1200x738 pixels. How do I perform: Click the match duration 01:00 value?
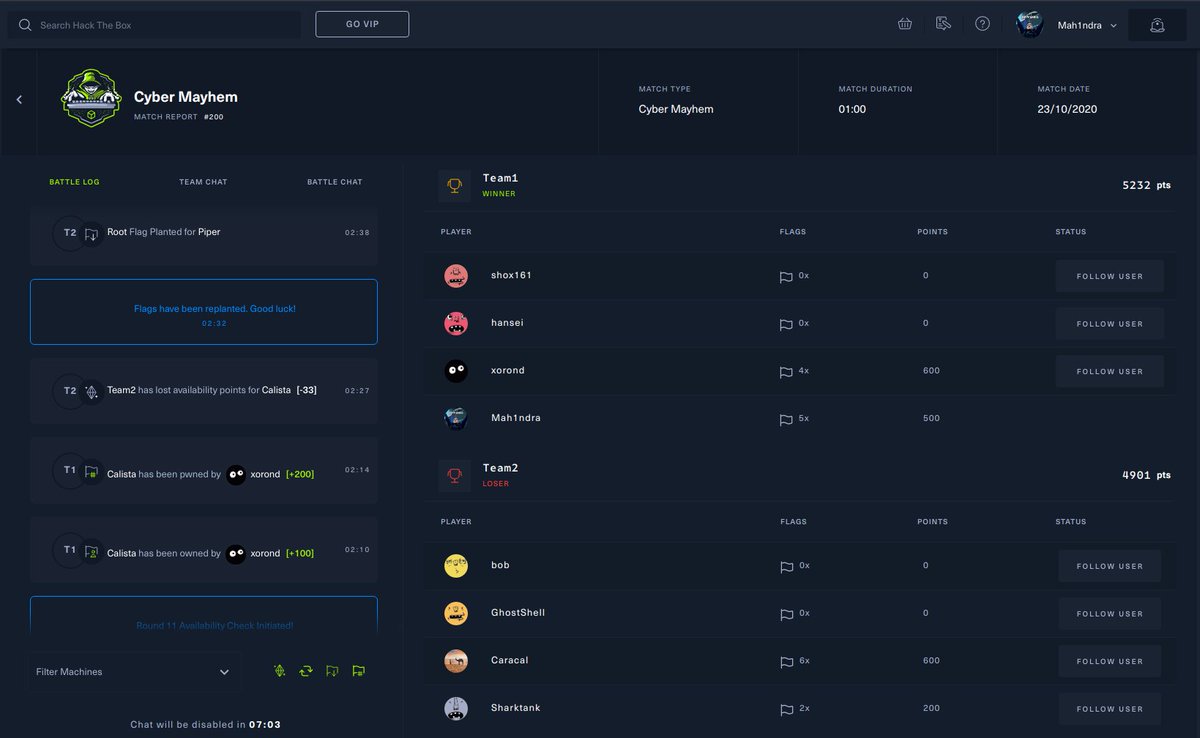(x=852, y=109)
